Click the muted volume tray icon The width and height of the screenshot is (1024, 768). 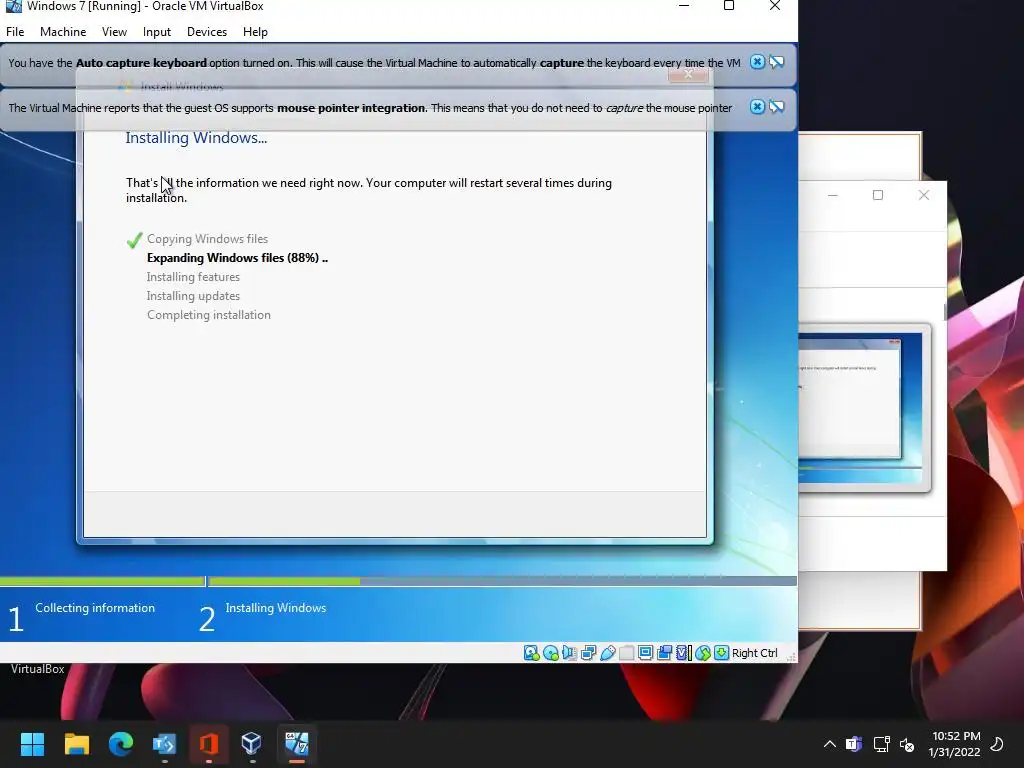click(907, 744)
